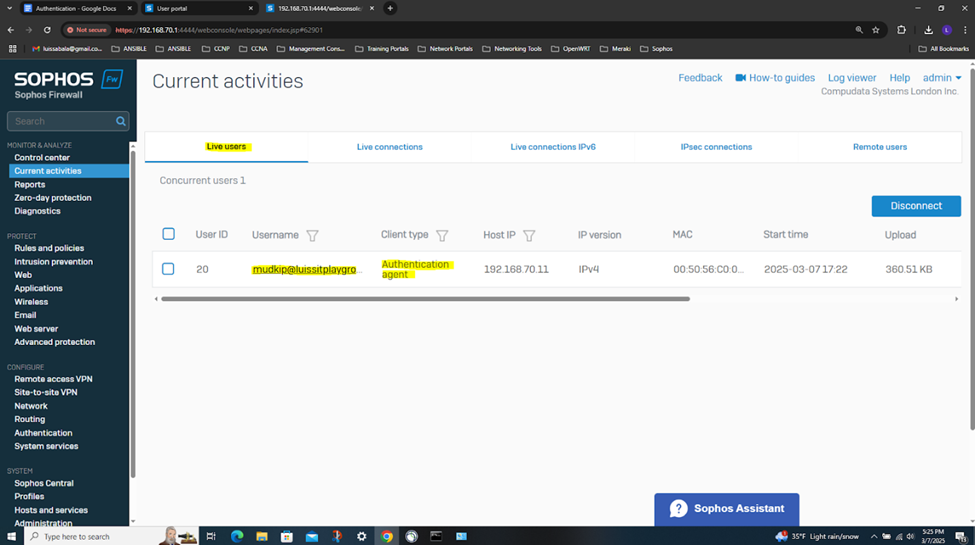Switch to Chrome in the taskbar
Viewport: 975px width, 545px height.
click(x=387, y=536)
